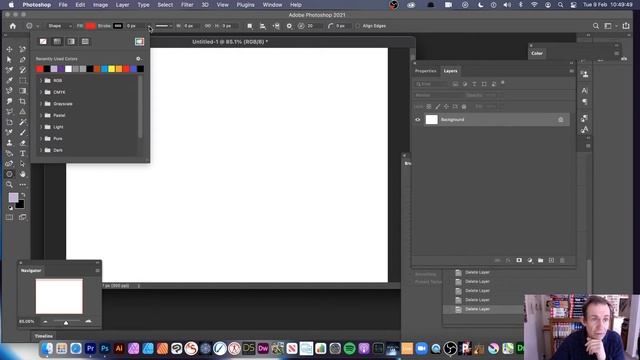This screenshot has width=640, height=360.
Task: Expand the Grayscale swatch folder
Action: click(41, 104)
